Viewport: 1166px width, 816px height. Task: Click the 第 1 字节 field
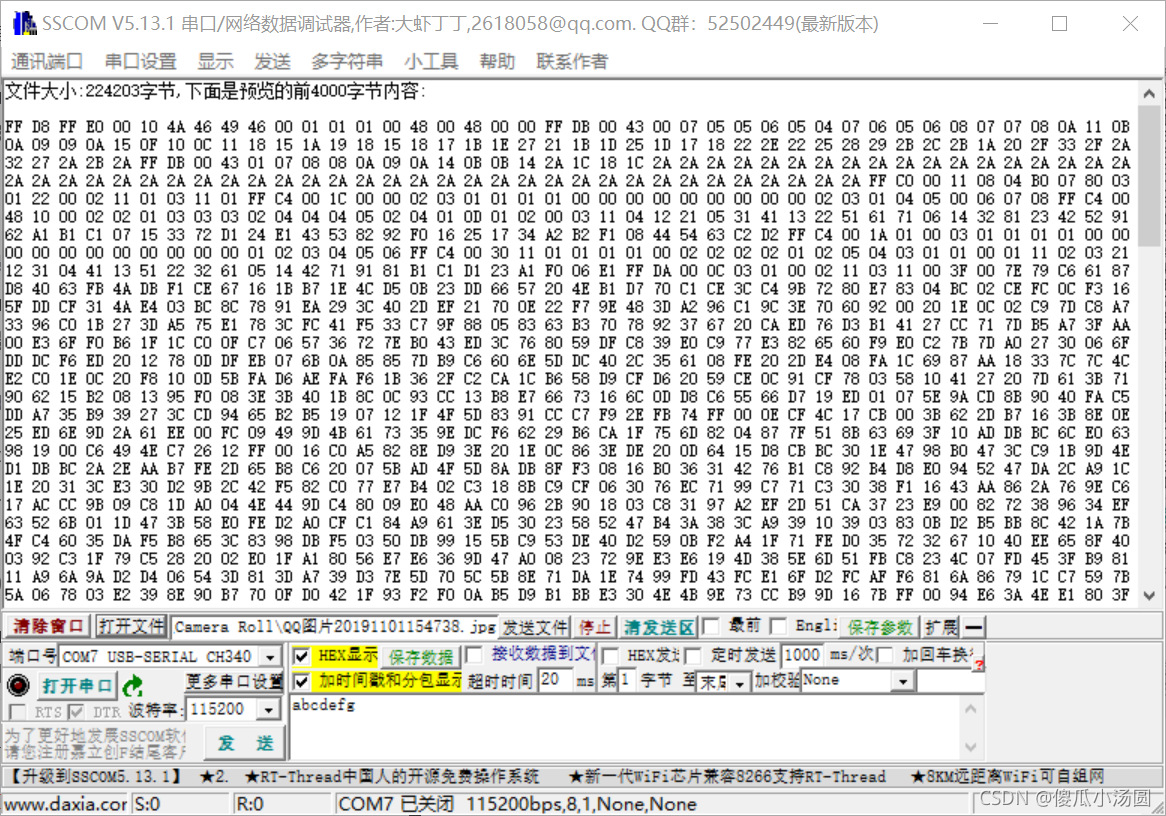(x=628, y=680)
